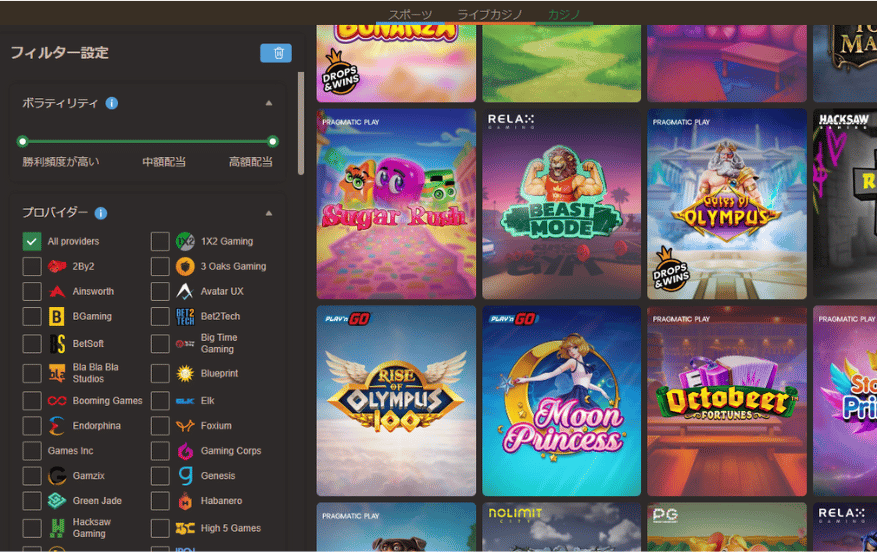This screenshot has width=877, height=552.
Task: Click the Big Time Gaming logo
Action: click(185, 343)
